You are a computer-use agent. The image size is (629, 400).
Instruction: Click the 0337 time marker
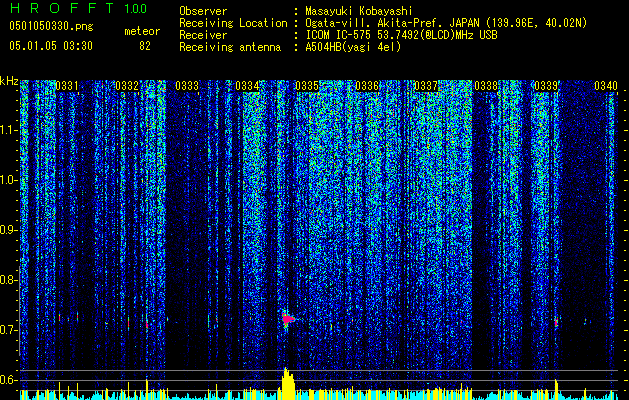(426, 85)
